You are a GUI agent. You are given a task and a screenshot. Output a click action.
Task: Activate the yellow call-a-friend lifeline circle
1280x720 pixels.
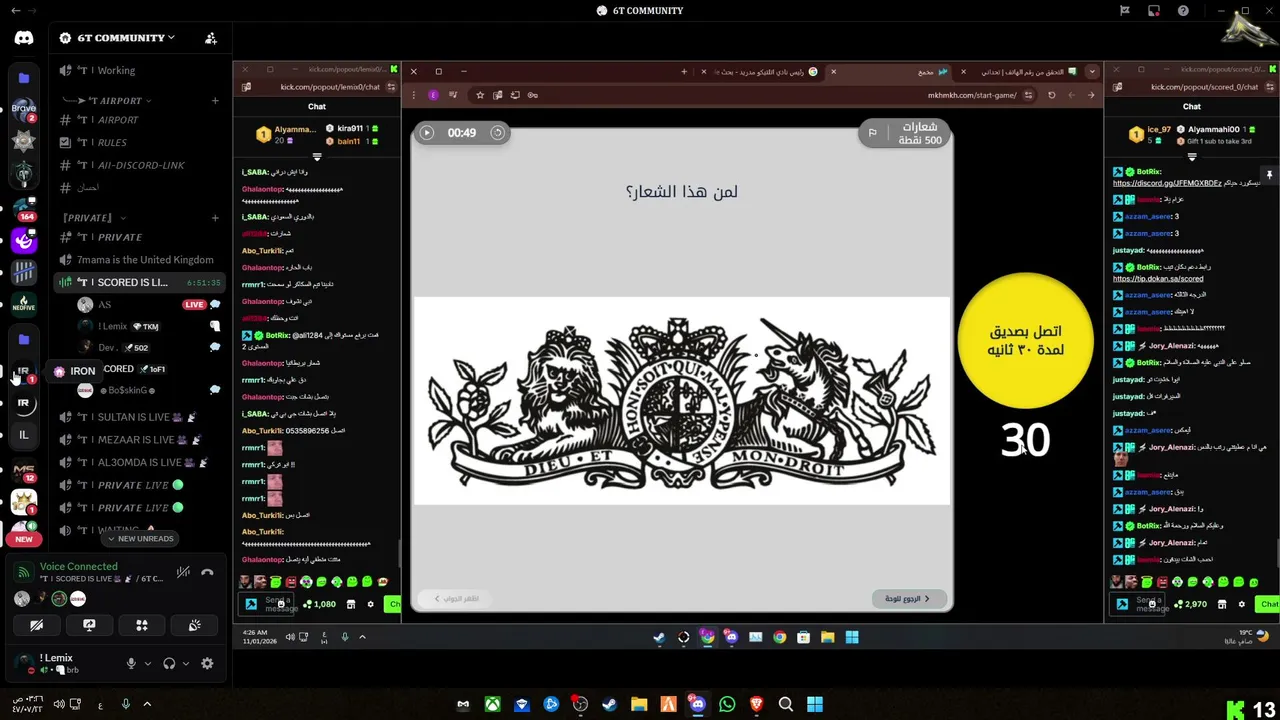1025,340
